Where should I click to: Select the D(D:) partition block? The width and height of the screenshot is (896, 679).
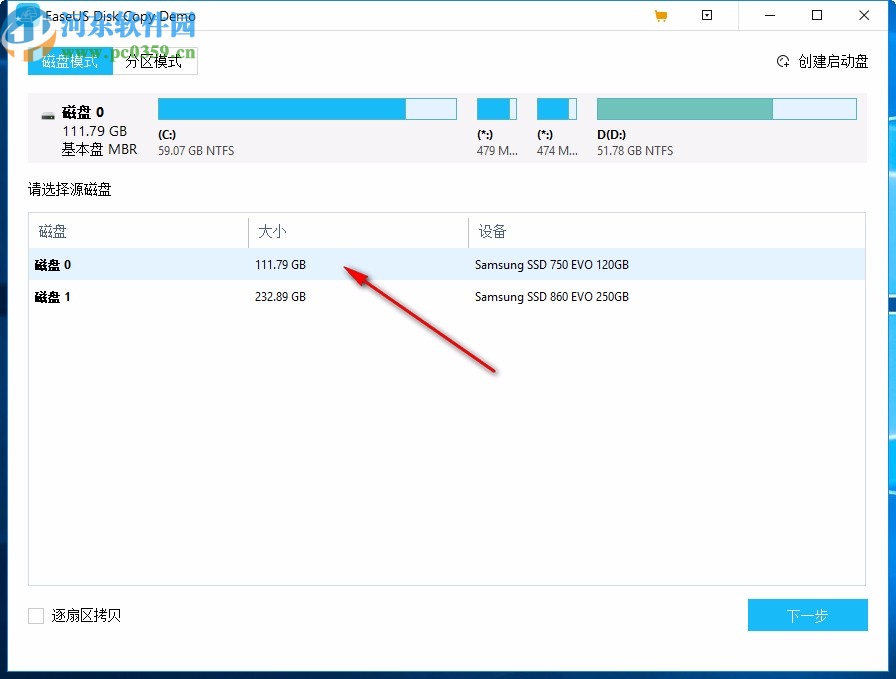pyautogui.click(x=726, y=108)
